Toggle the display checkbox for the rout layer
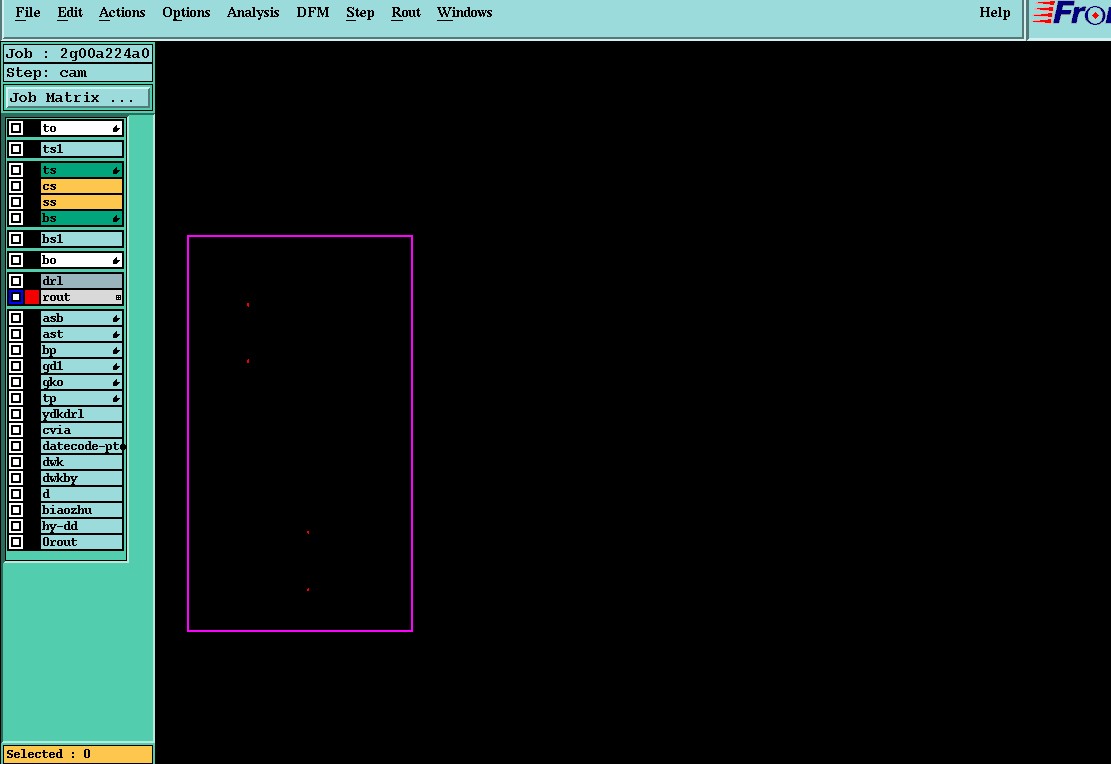 click(16, 297)
